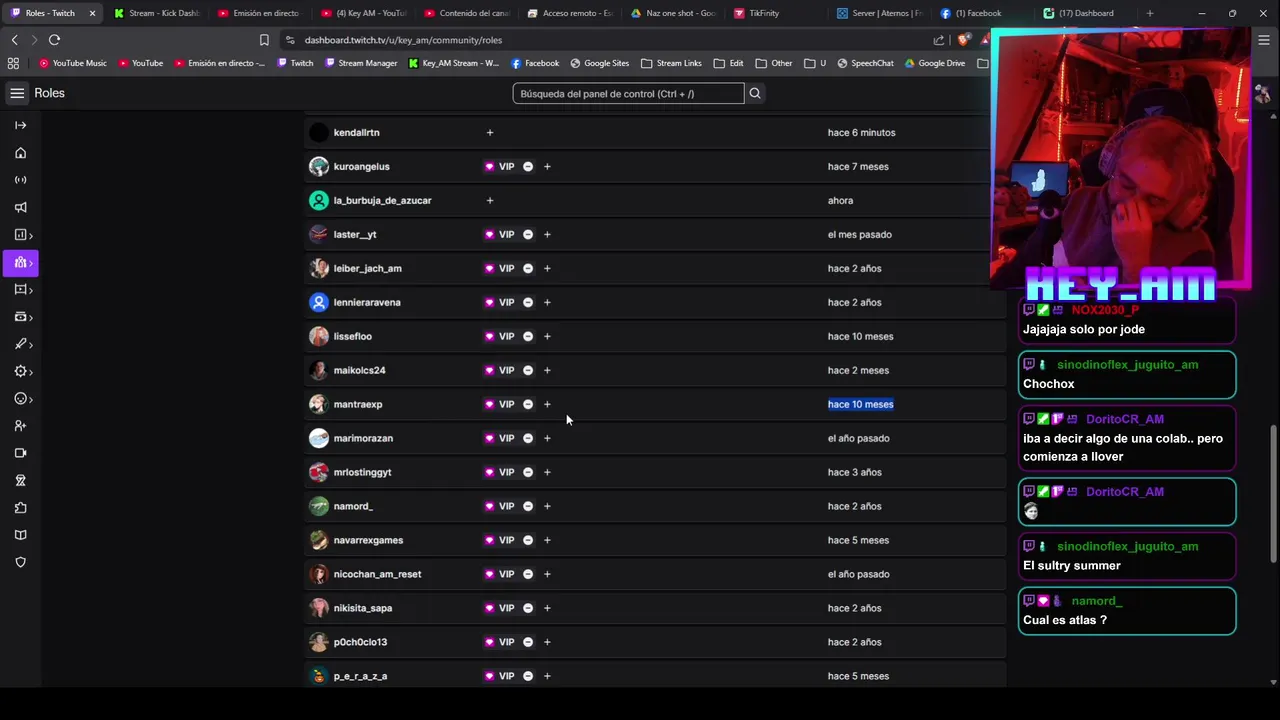Expand the Content section in sidebar
1280x720 pixels.
(20, 289)
